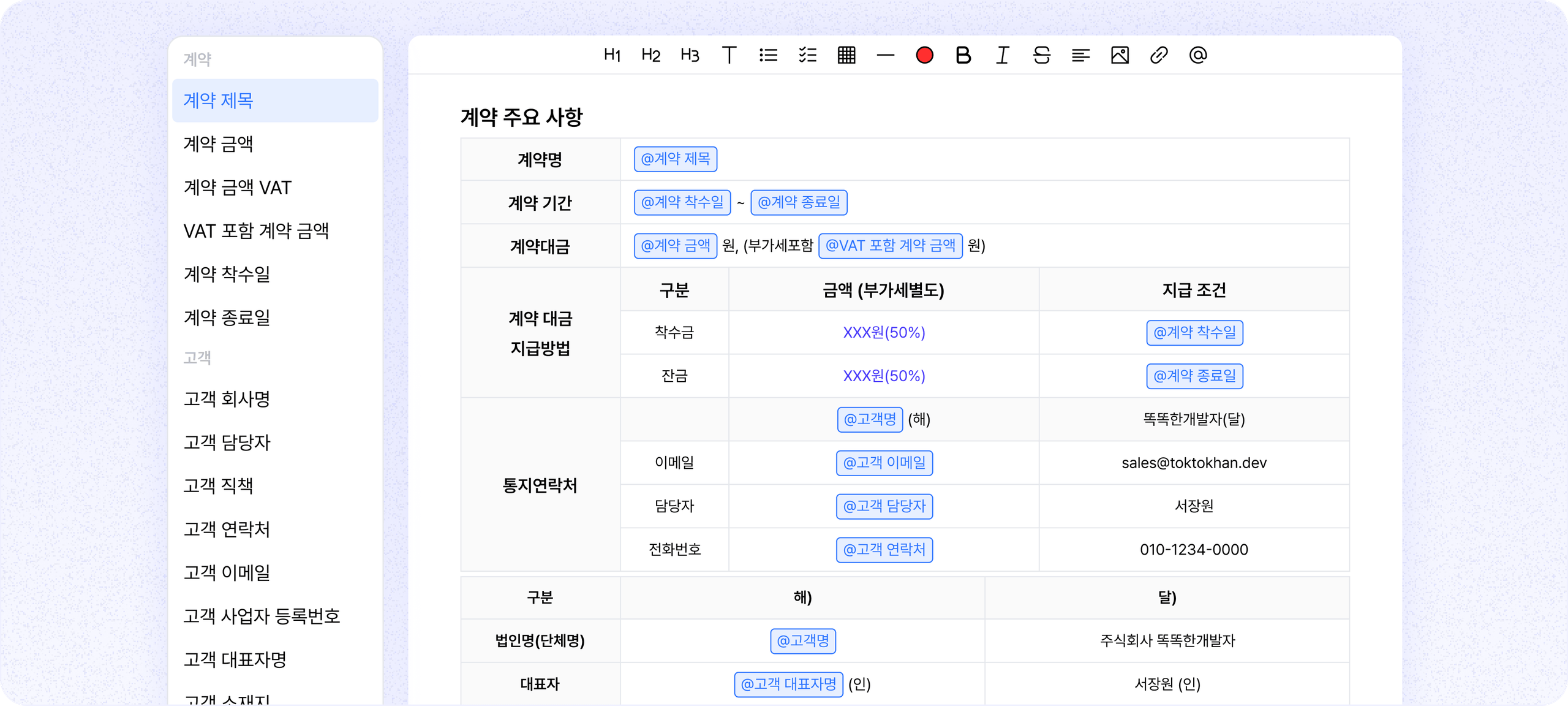Insert a mention variable with @ icon

coord(1198,55)
